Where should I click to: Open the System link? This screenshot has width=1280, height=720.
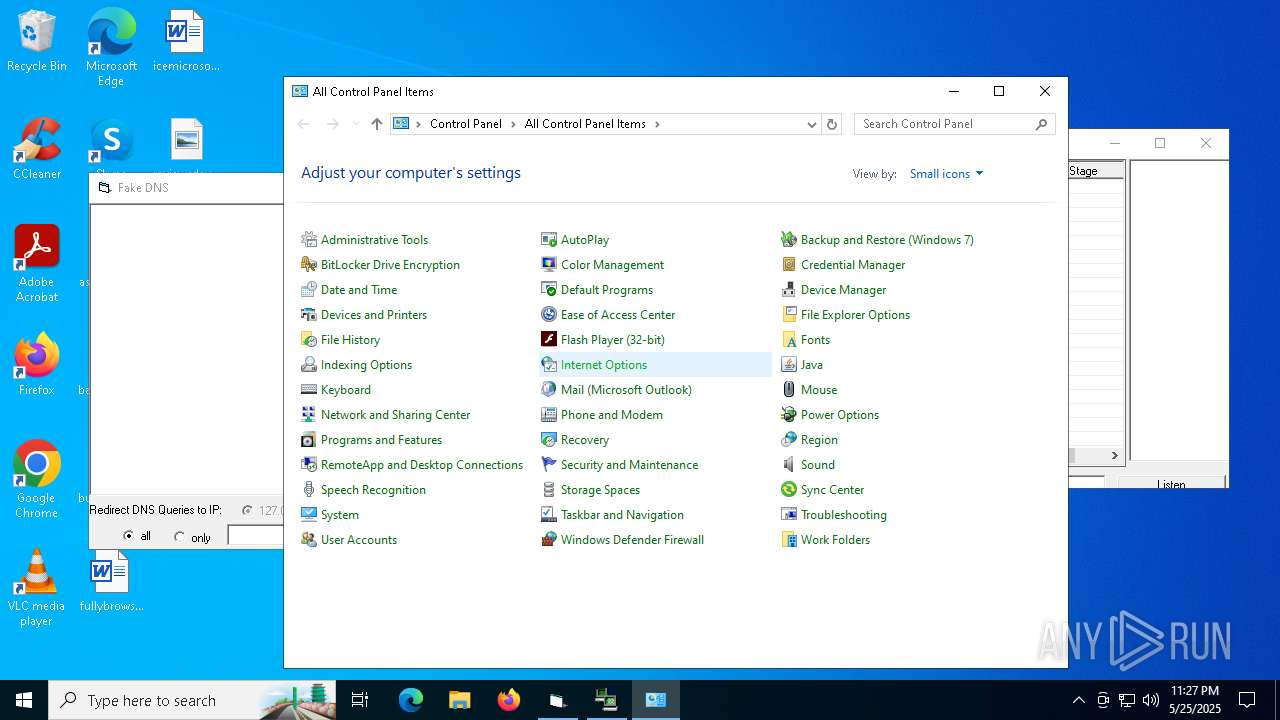(x=340, y=515)
